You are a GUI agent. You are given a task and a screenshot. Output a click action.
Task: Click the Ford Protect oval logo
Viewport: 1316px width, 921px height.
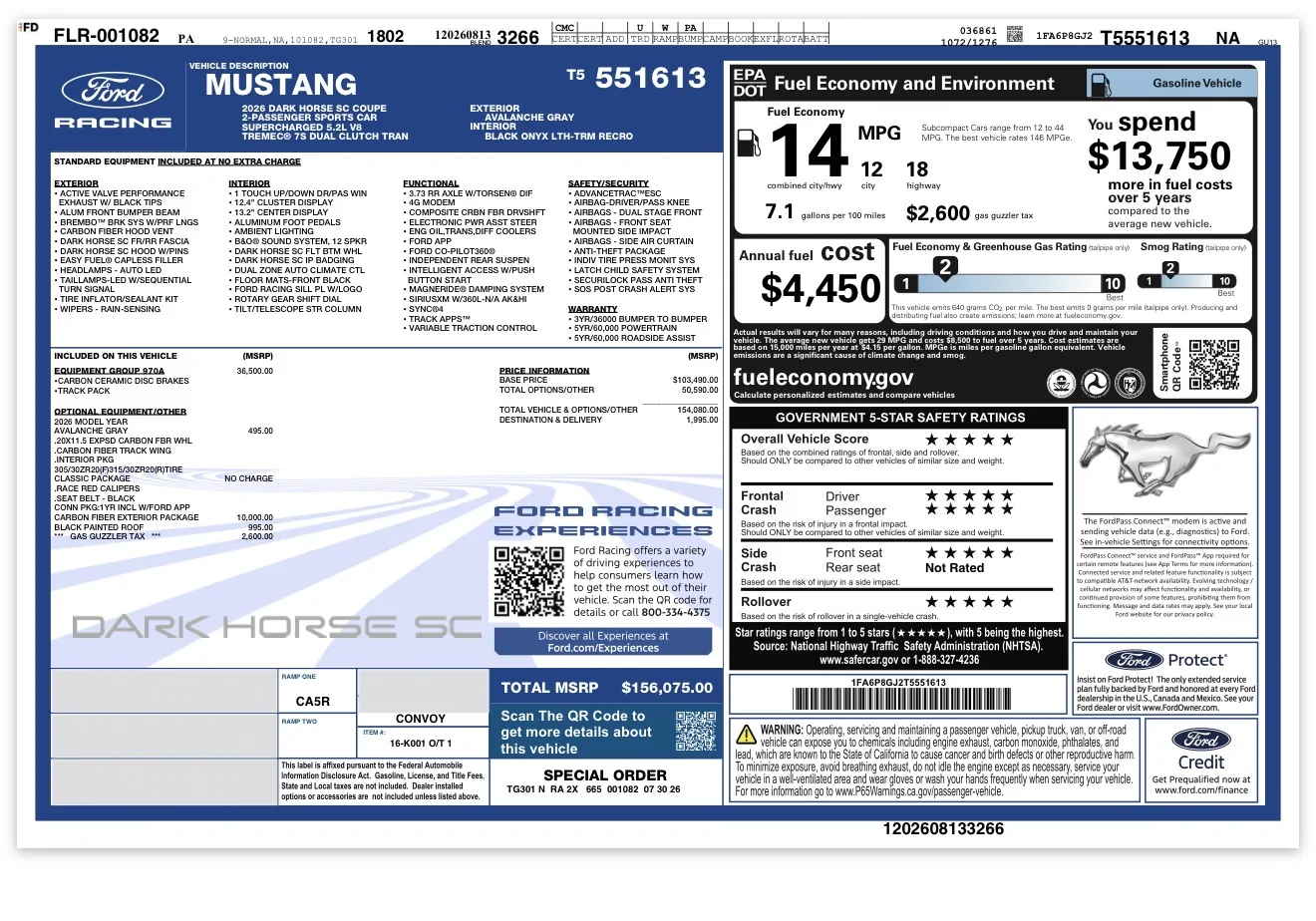coord(1135,660)
